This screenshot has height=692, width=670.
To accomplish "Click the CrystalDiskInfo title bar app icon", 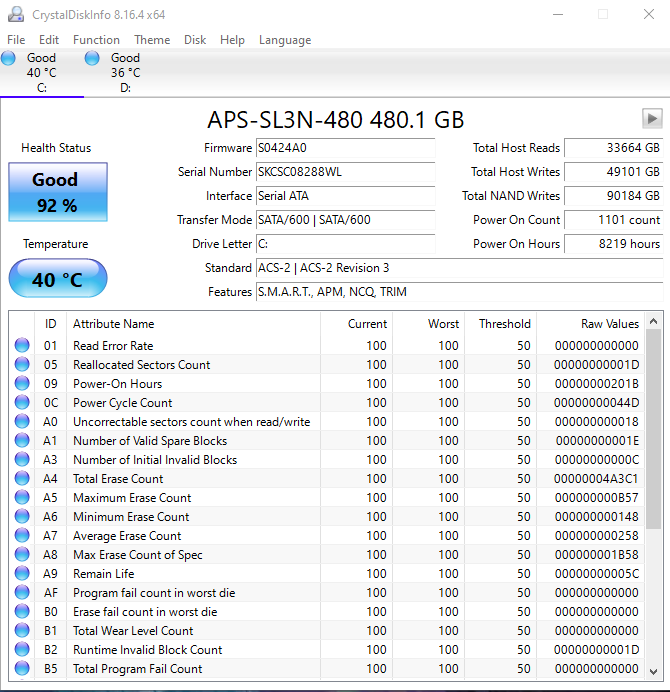I will (14, 14).
